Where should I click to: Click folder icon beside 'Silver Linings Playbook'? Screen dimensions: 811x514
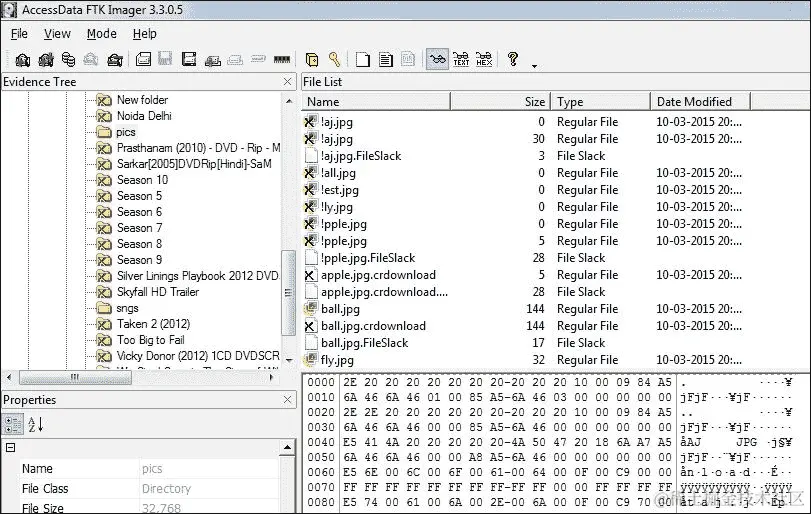point(104,277)
